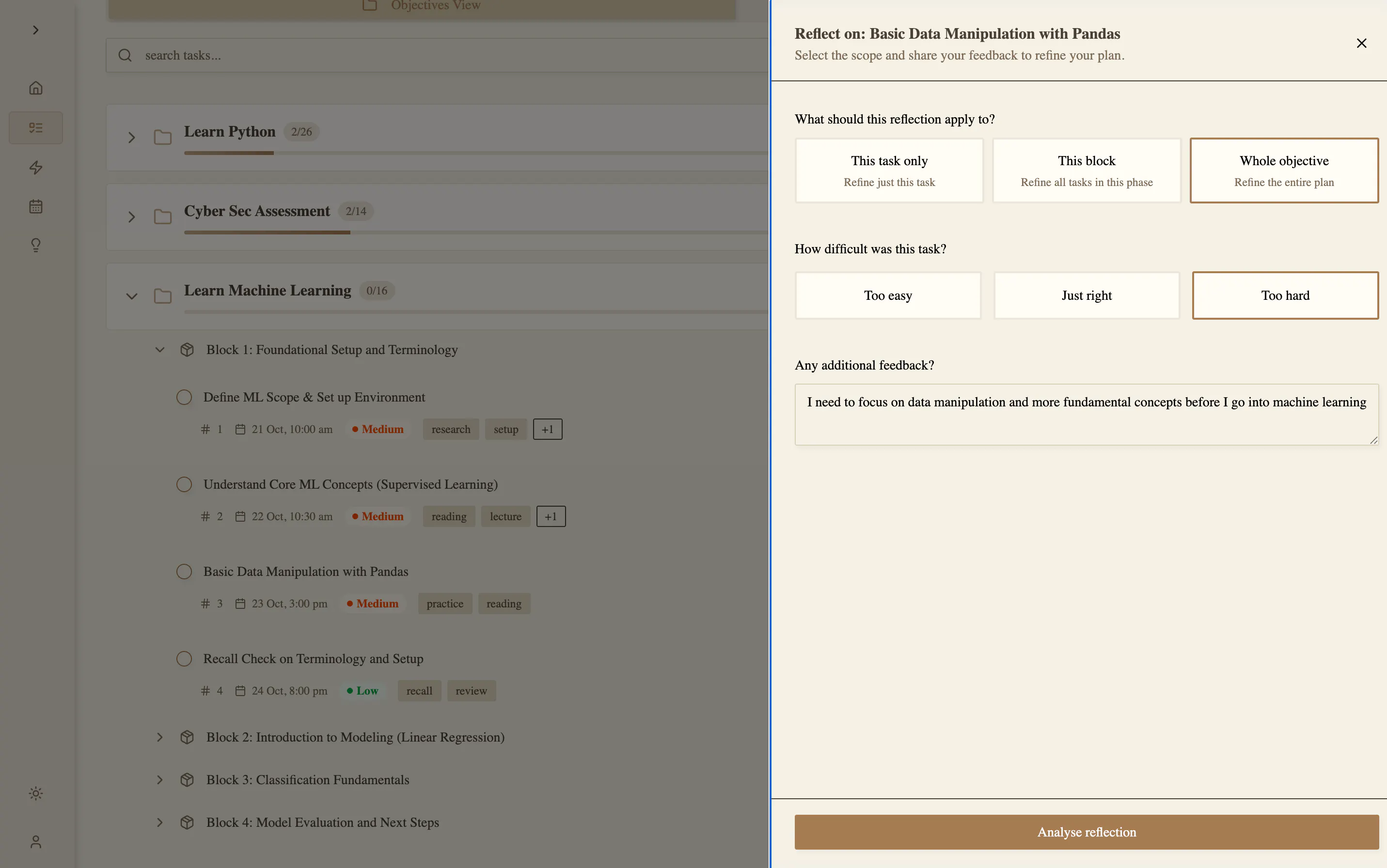
Task: Show extra tags (+1) for Define ML Scope
Action: (x=547, y=430)
